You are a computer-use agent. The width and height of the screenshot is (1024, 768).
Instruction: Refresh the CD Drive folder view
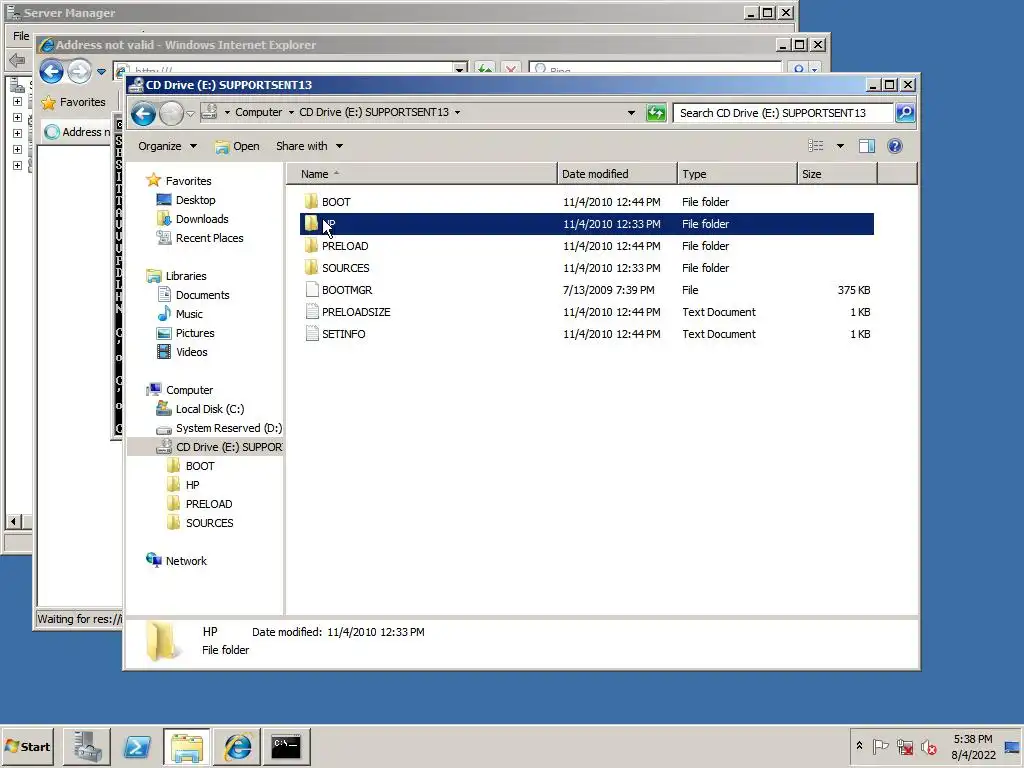(656, 113)
